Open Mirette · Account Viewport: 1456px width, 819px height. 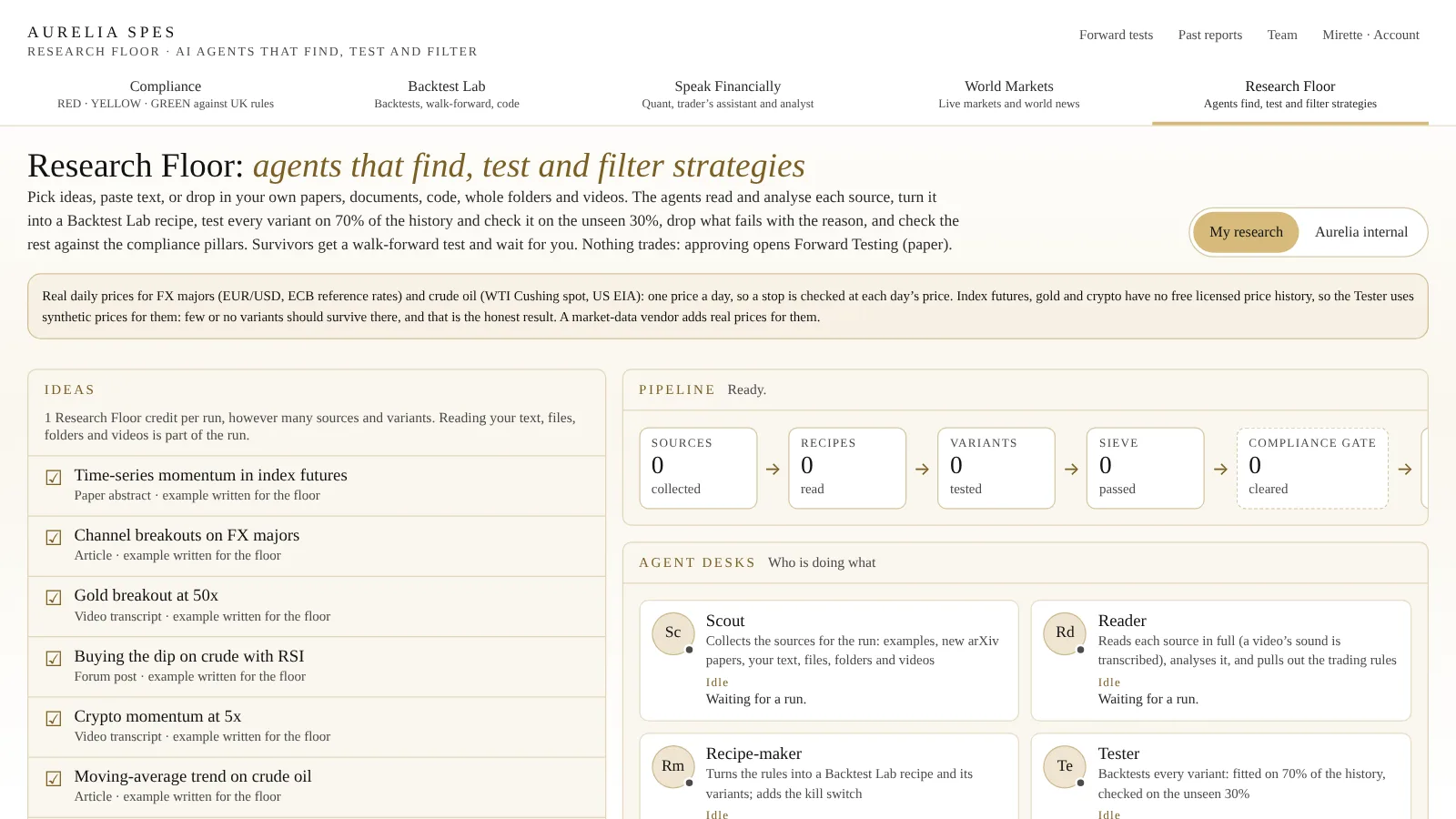tap(1370, 35)
